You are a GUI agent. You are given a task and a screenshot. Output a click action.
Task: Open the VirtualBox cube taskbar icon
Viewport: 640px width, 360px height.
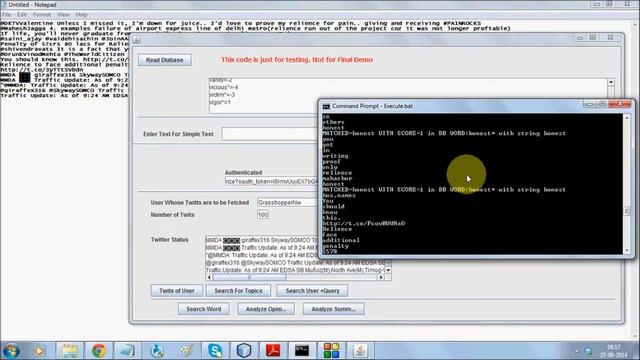click(244, 351)
